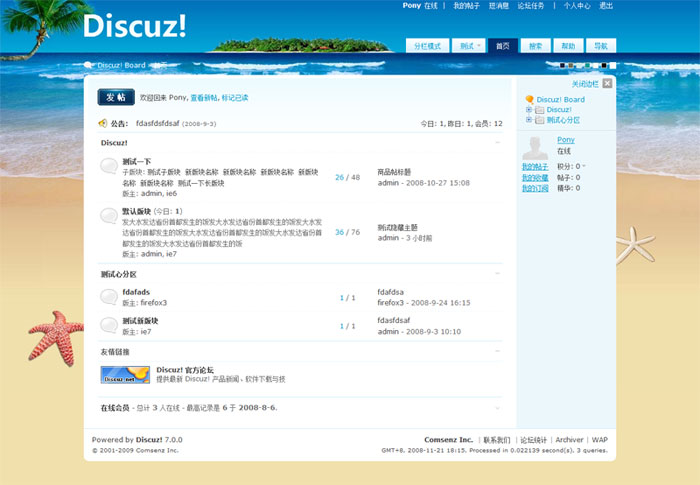
Task: Open 联系我们 footer link
Action: point(497,440)
